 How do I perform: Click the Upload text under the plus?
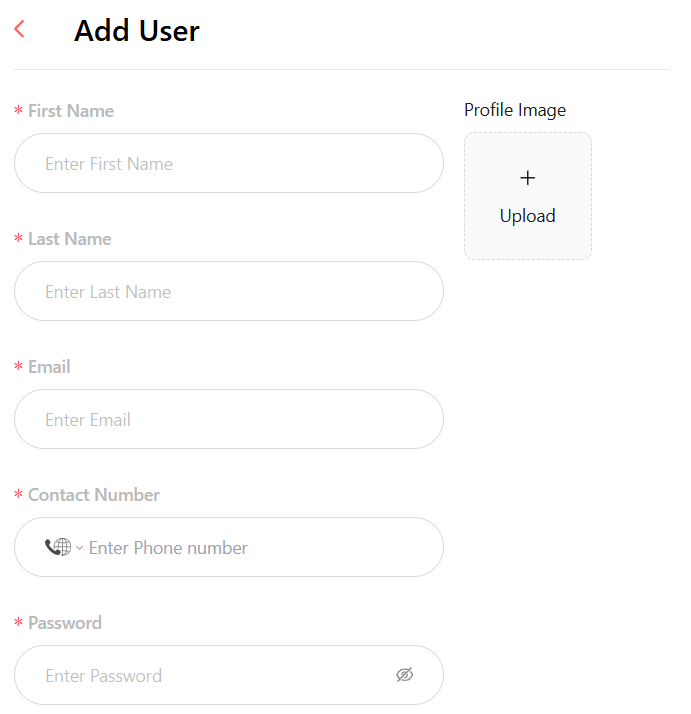pyautogui.click(x=527, y=216)
